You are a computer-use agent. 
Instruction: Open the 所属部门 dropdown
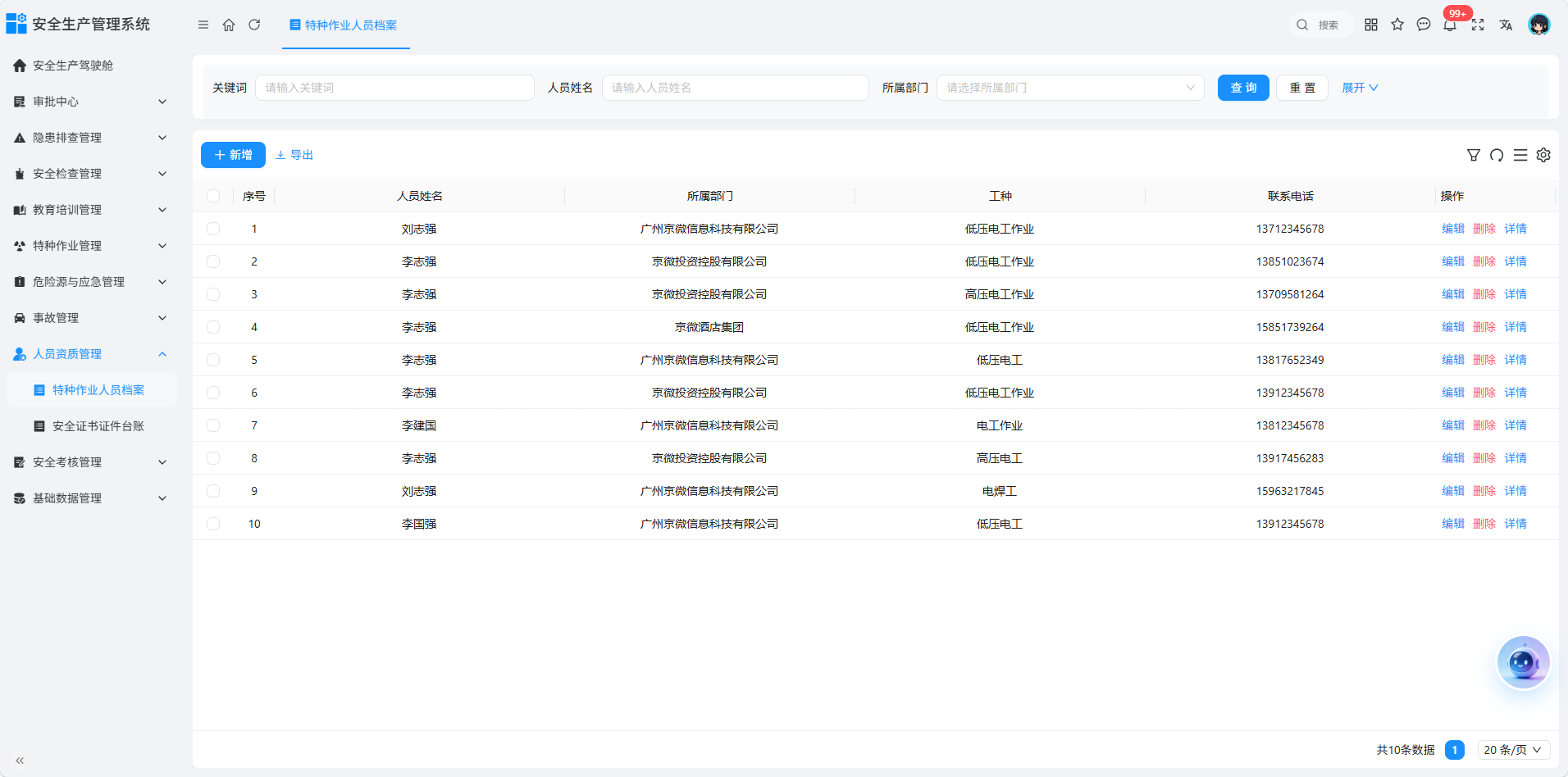tap(1070, 88)
